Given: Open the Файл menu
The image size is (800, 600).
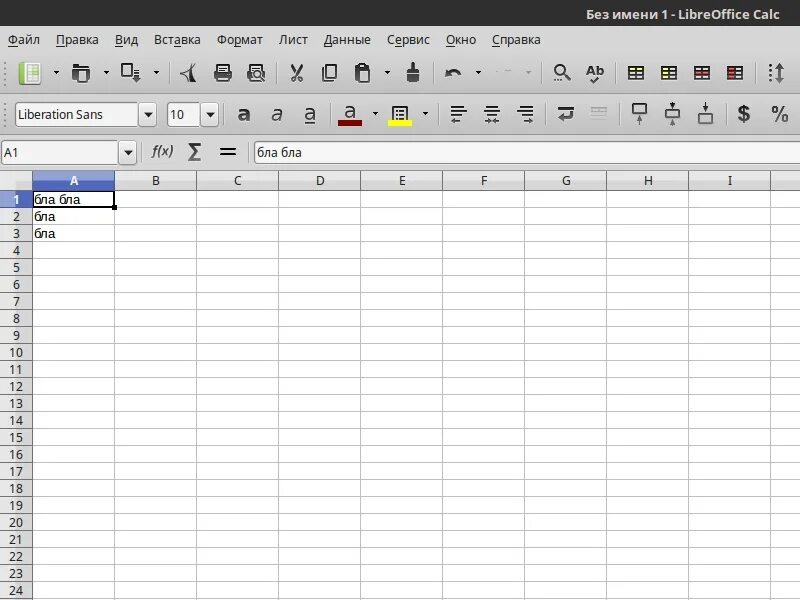Looking at the screenshot, I should (x=24, y=40).
